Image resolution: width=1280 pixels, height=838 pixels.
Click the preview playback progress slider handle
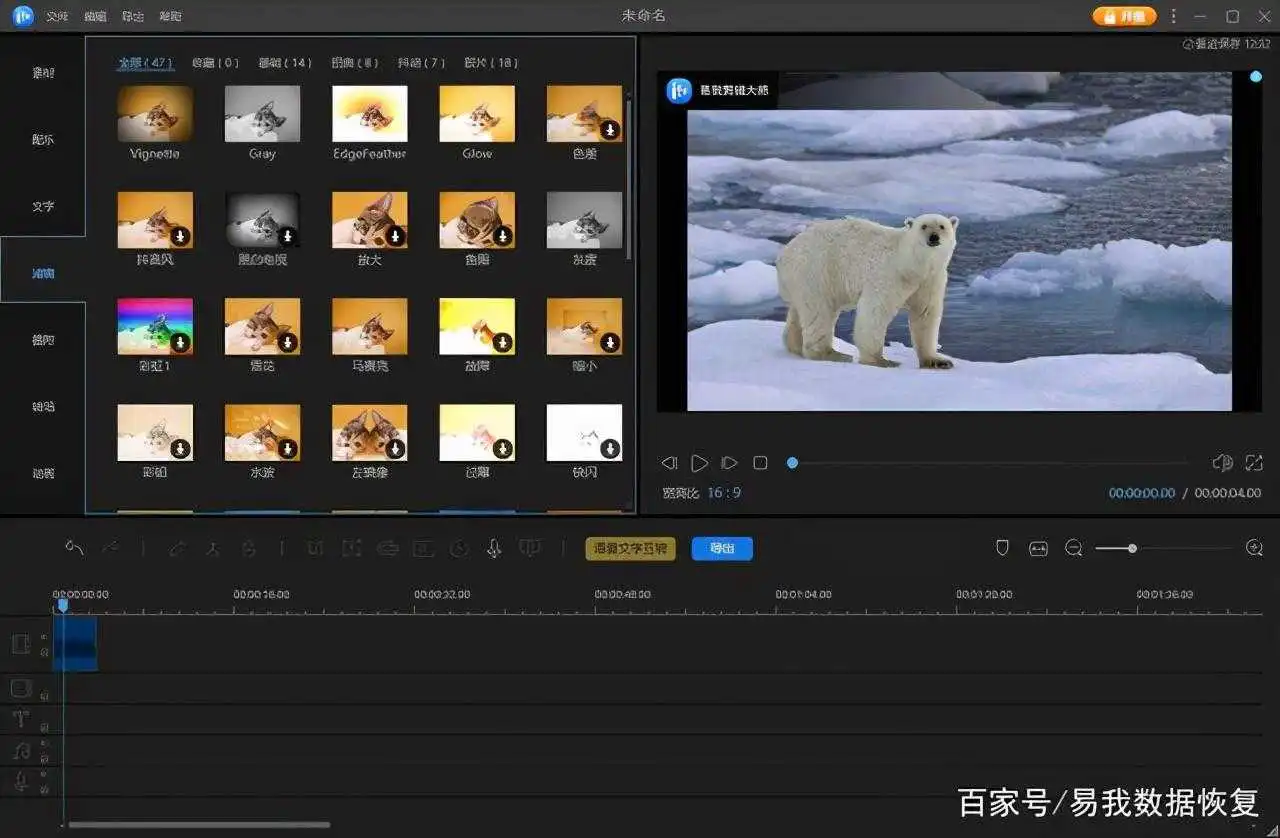click(x=792, y=463)
